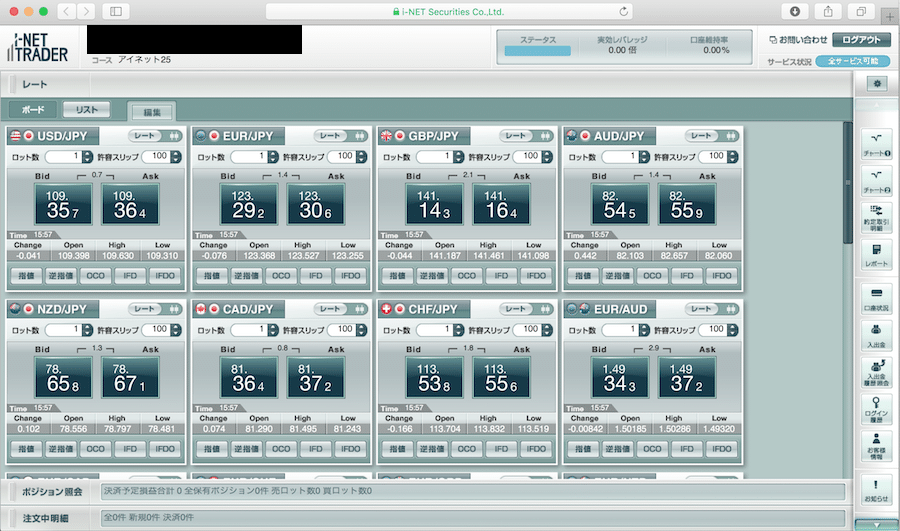
Task: Open the 編集 edit tab
Action: [x=152, y=113]
